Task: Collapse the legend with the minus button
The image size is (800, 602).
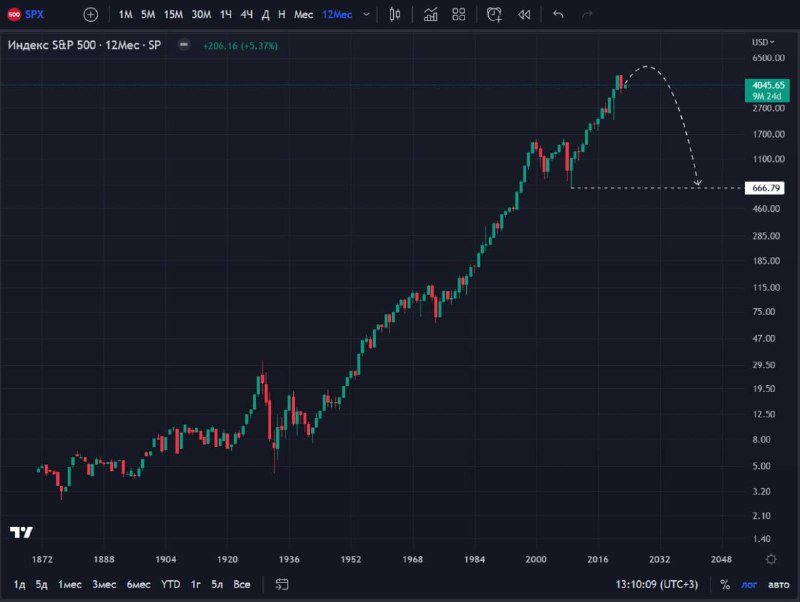Action: [x=184, y=45]
